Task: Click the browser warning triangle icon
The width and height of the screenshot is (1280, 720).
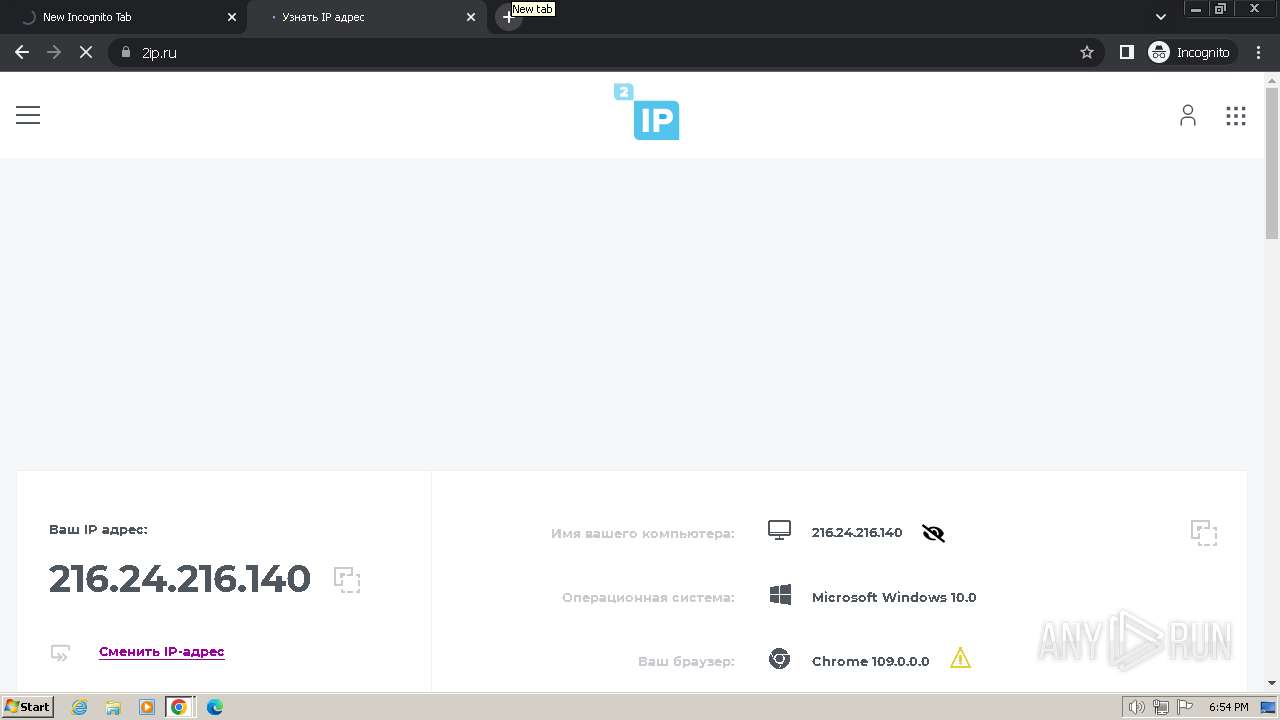Action: pyautogui.click(x=960, y=658)
